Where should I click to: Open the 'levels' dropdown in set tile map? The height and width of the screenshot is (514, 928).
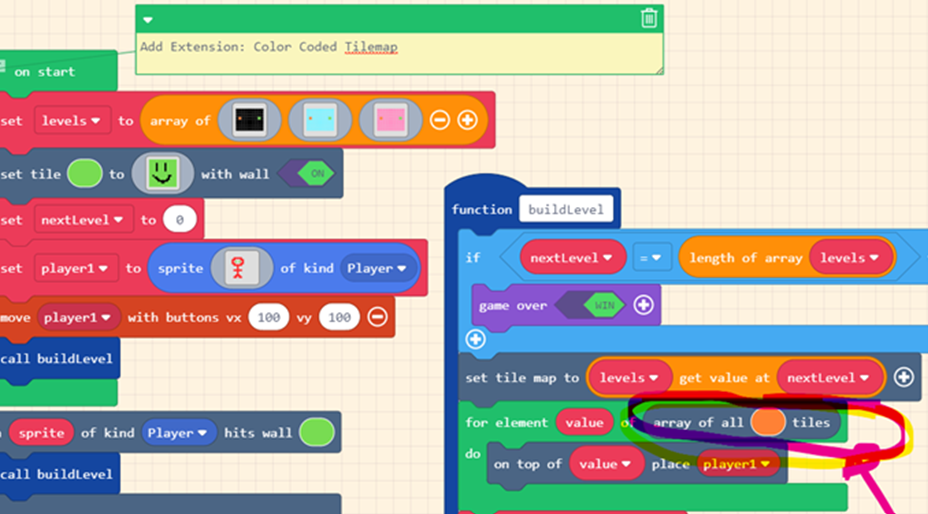(x=630, y=378)
